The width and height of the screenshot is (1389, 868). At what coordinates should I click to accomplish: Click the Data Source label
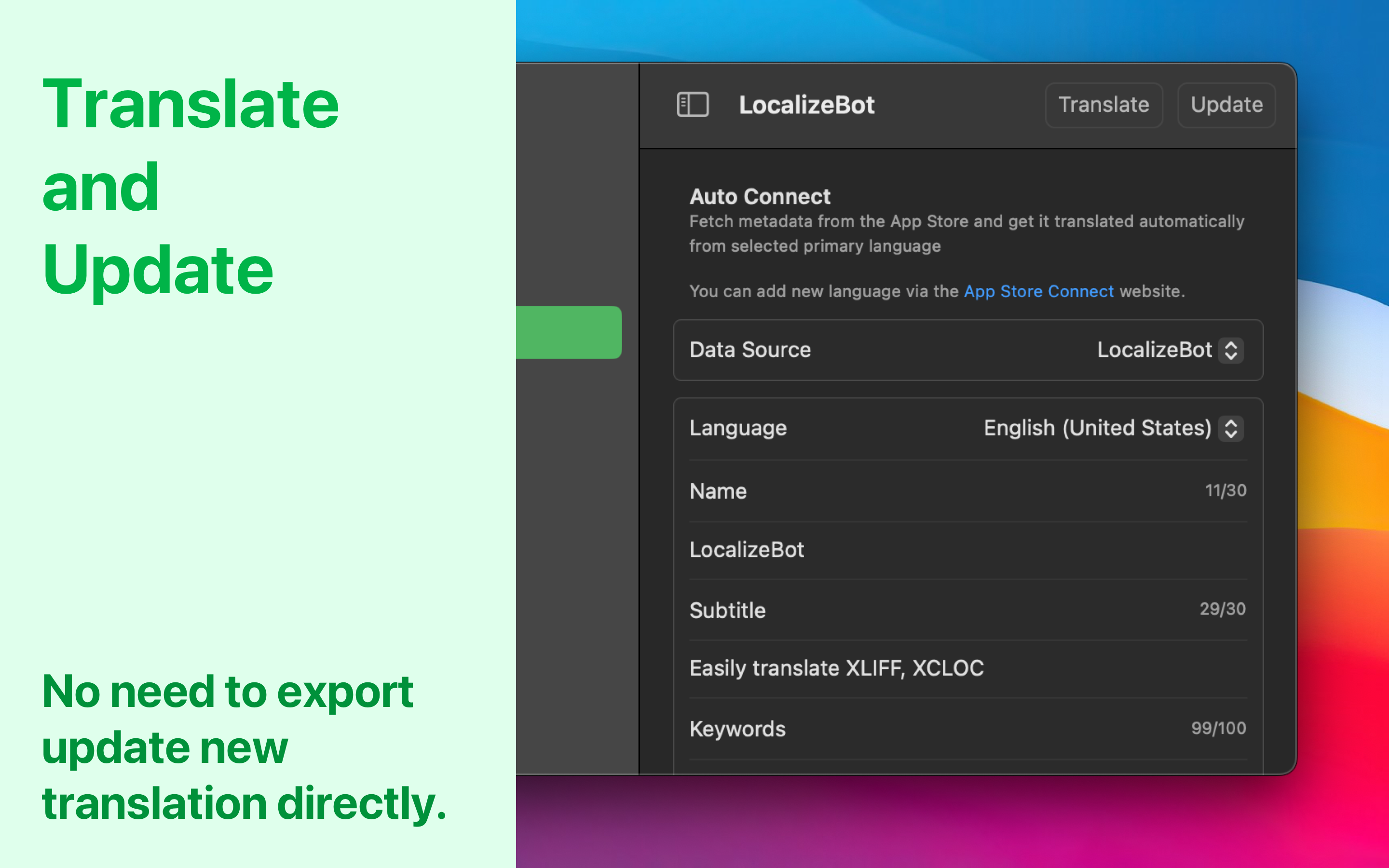[x=750, y=350]
